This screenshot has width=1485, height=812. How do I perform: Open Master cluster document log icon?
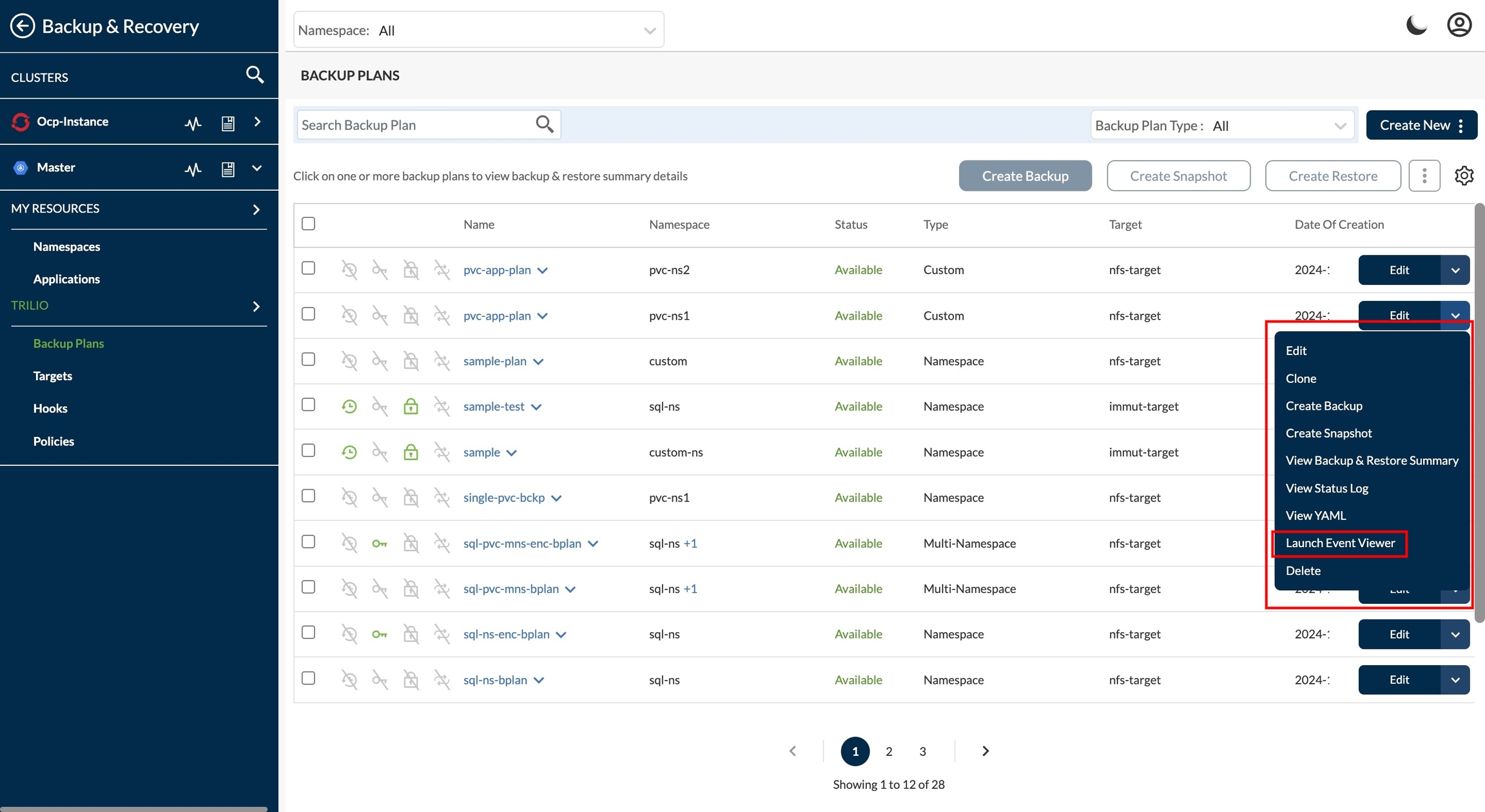tap(228, 169)
